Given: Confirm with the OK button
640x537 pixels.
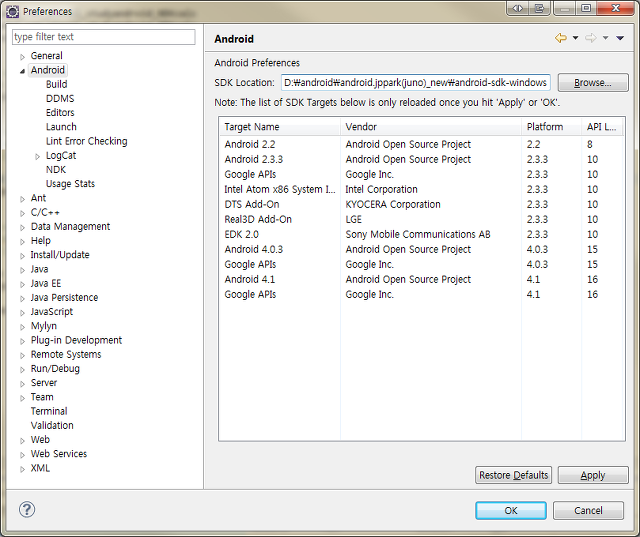Looking at the screenshot, I should click(511, 510).
